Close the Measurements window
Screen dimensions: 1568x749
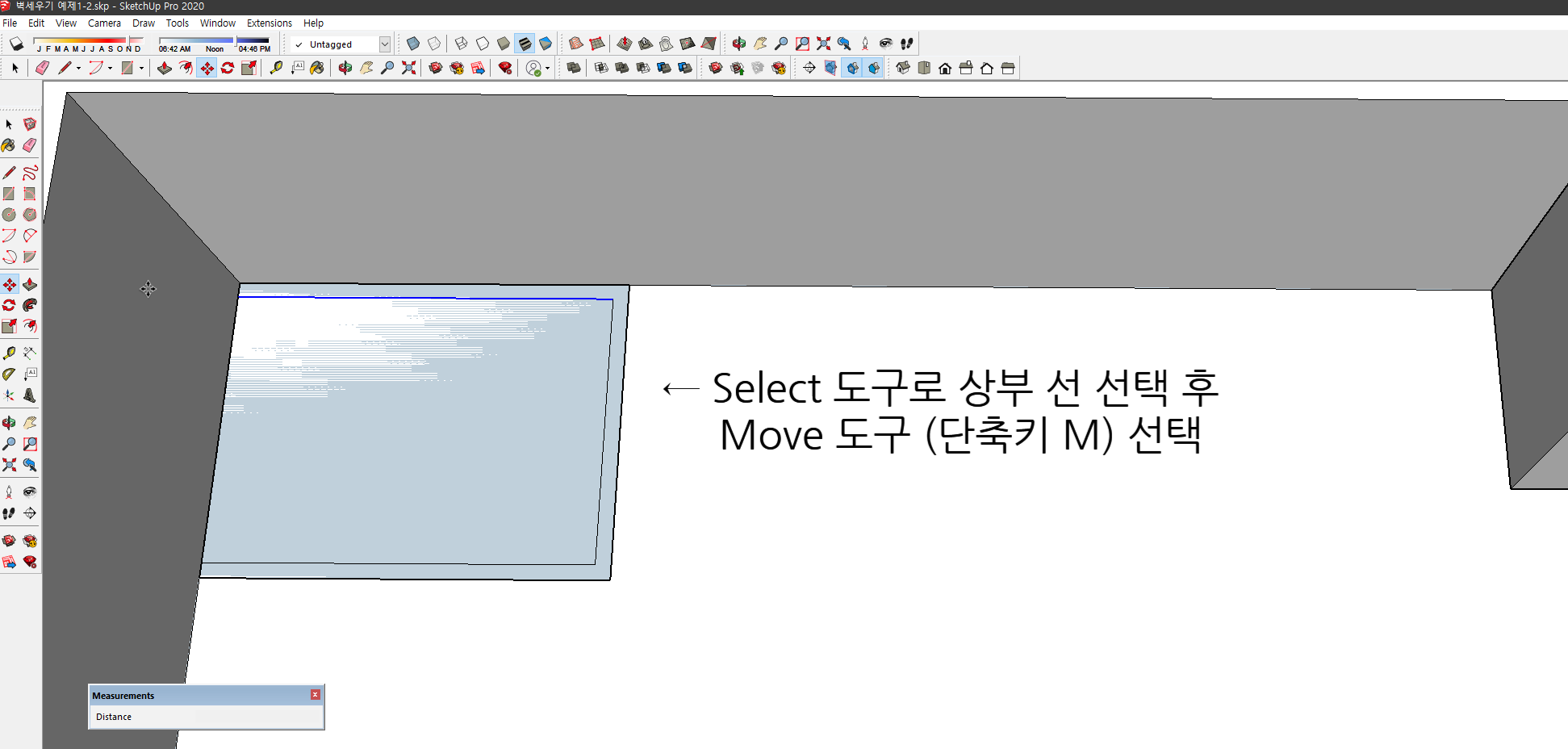coord(315,694)
